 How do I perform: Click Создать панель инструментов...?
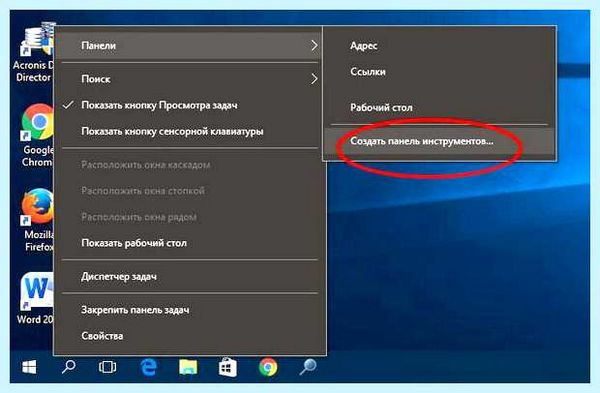coord(439,141)
